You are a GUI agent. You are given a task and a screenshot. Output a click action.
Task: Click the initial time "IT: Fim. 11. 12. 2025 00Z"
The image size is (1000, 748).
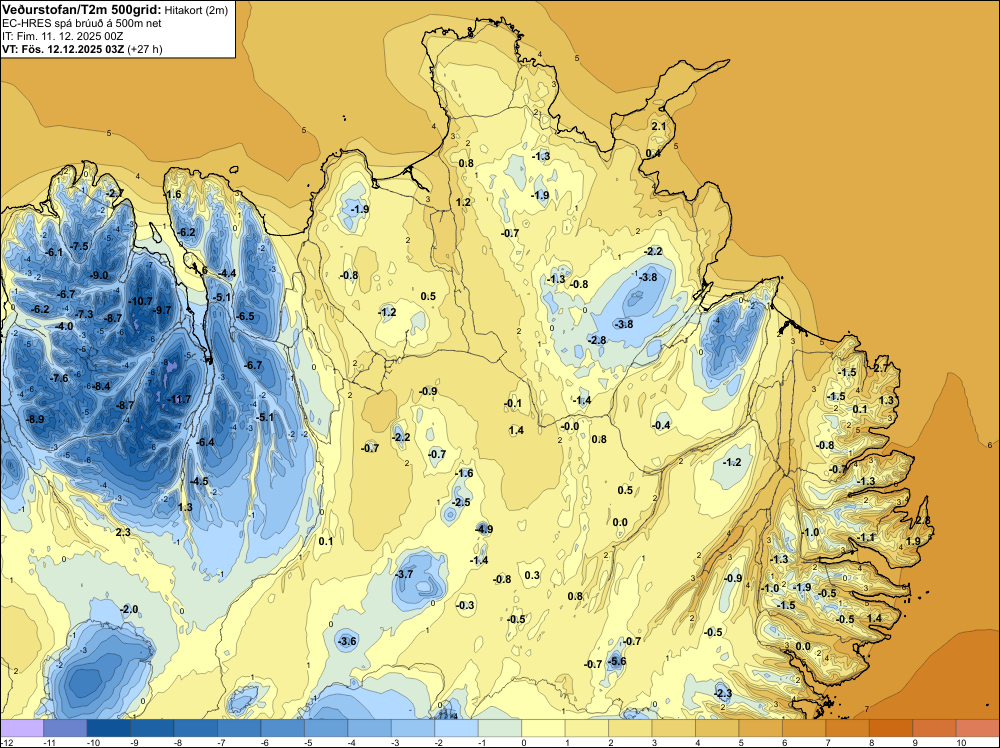click(62, 36)
